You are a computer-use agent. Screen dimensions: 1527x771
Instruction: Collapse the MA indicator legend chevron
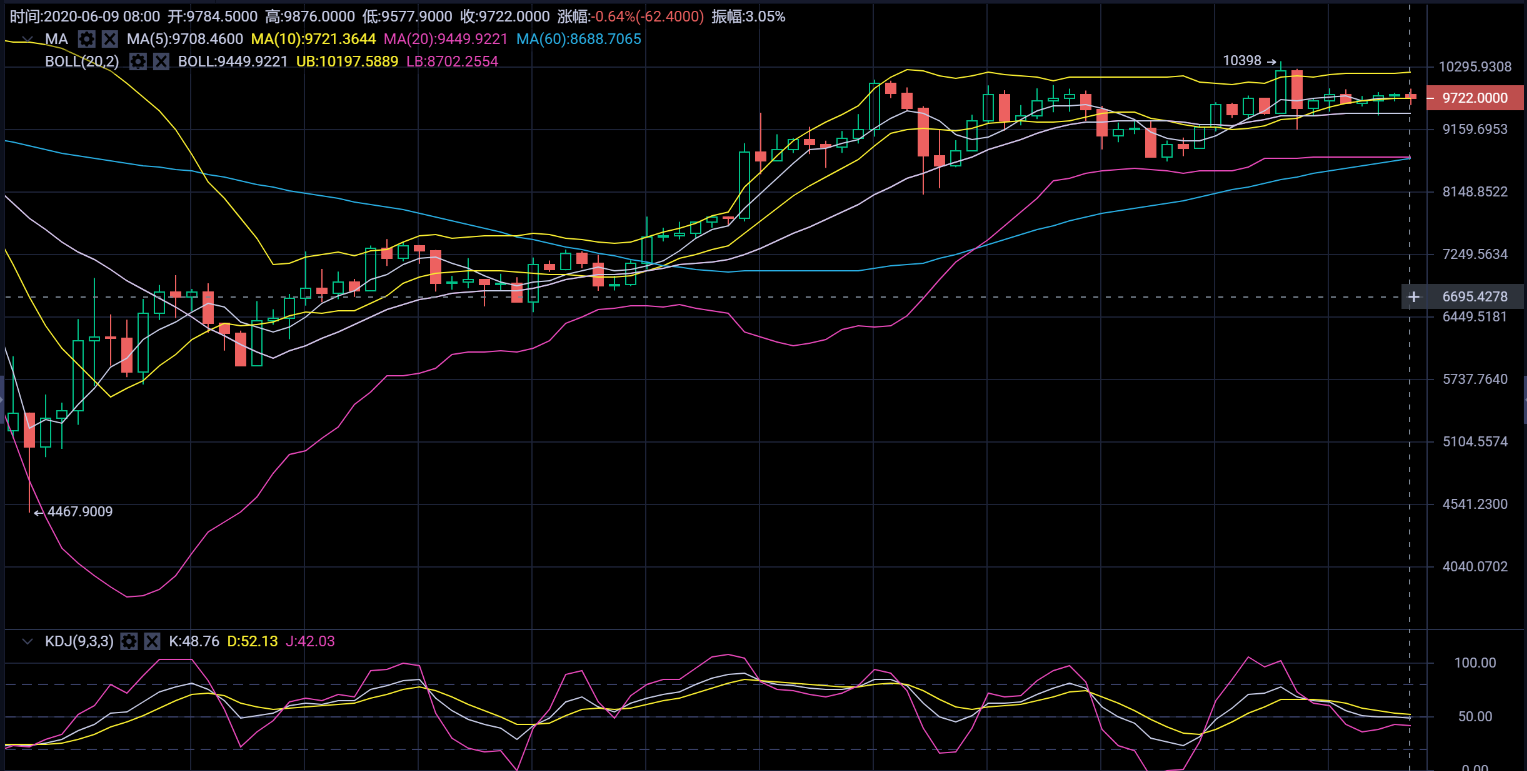(27, 39)
